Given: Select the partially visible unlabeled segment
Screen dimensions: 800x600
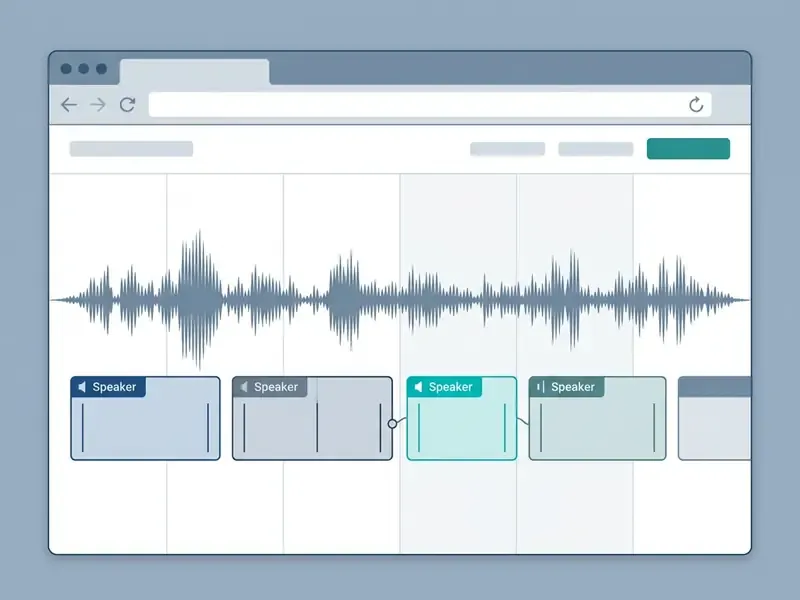Looking at the screenshot, I should [x=714, y=418].
